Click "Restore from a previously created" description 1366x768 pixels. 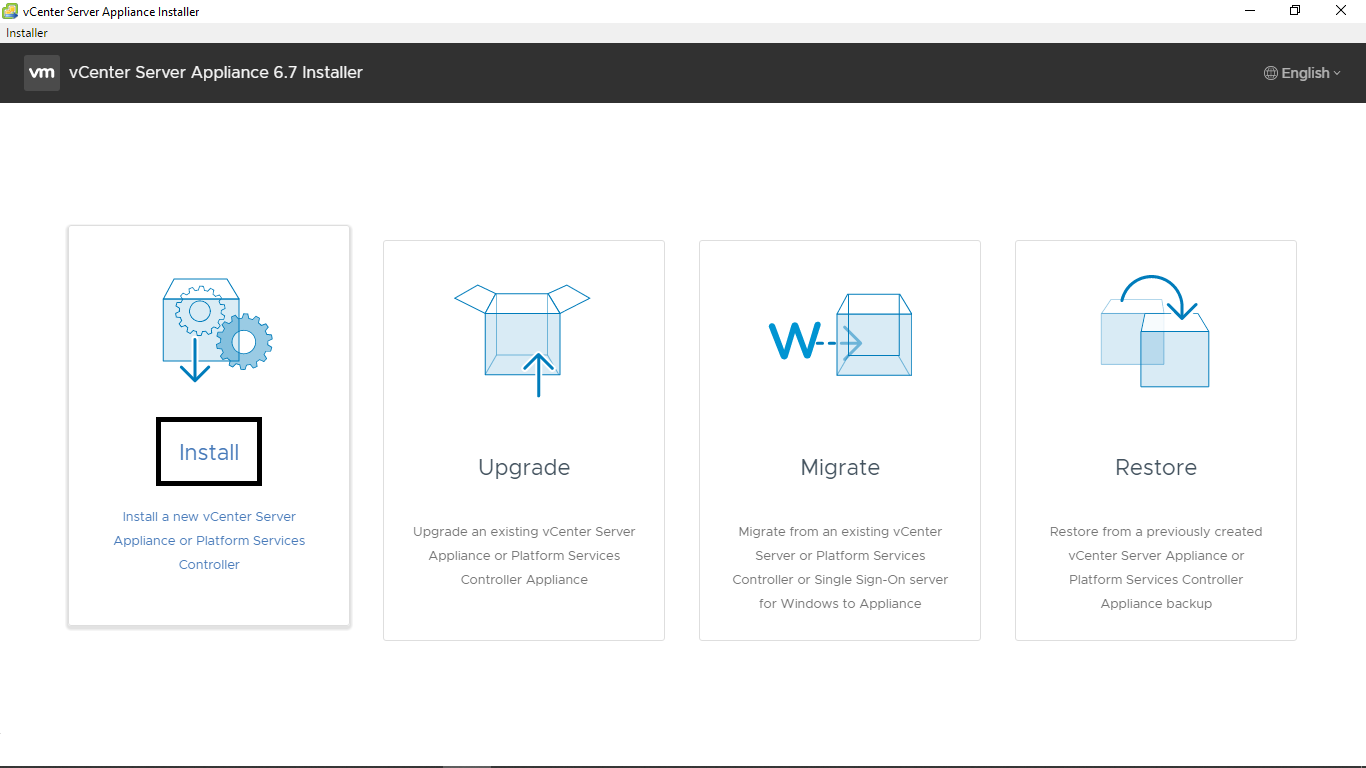coord(1156,568)
